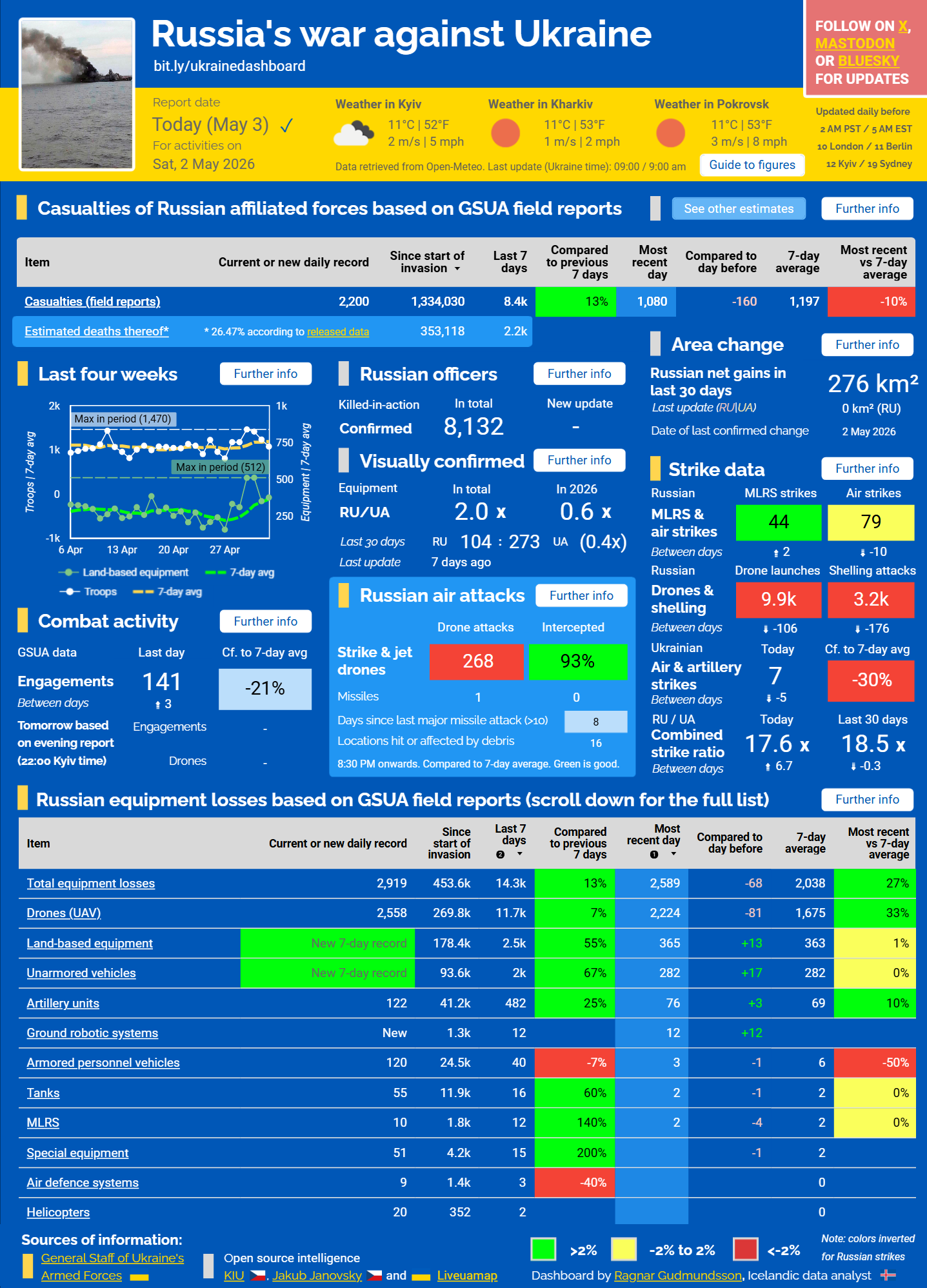Click the Icelandic flag icon in footer
927x1288 pixels.
point(888,1274)
